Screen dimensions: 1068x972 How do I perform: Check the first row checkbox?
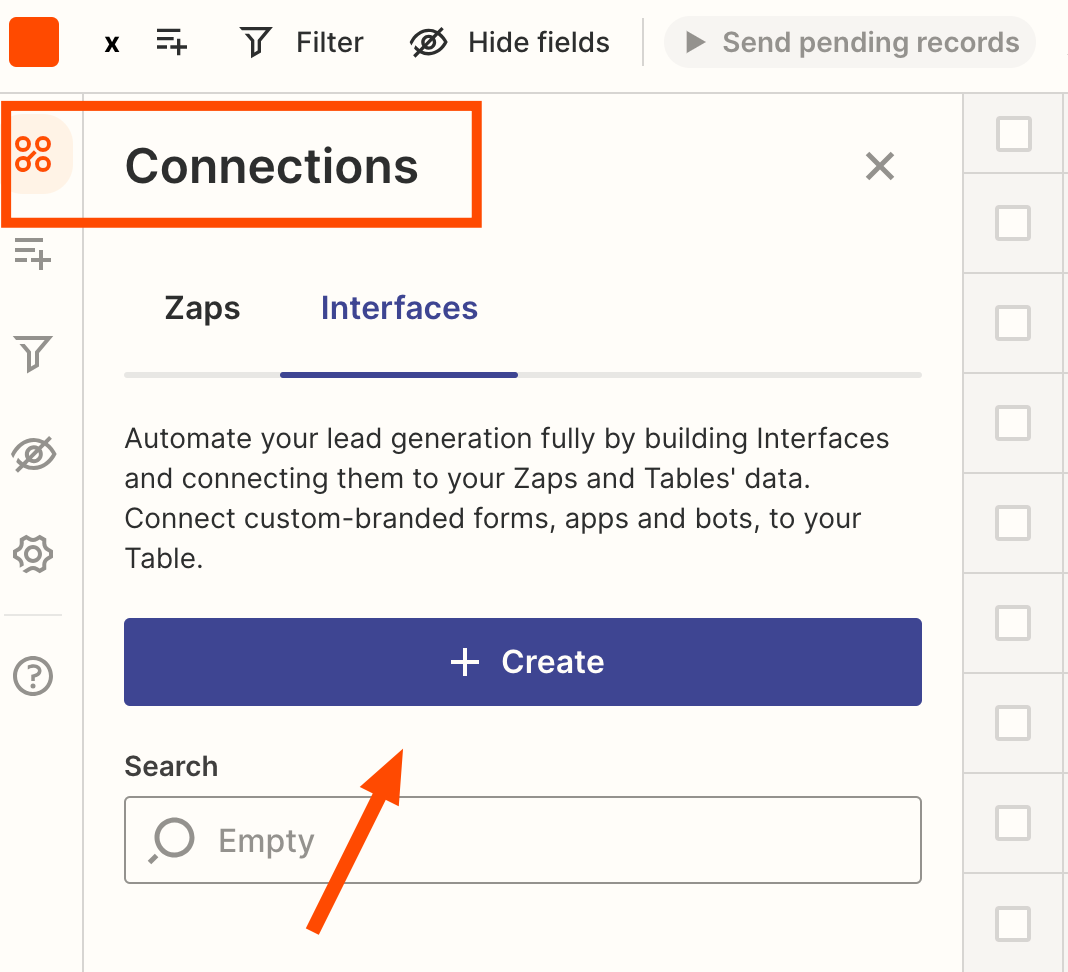pyautogui.click(x=1014, y=134)
